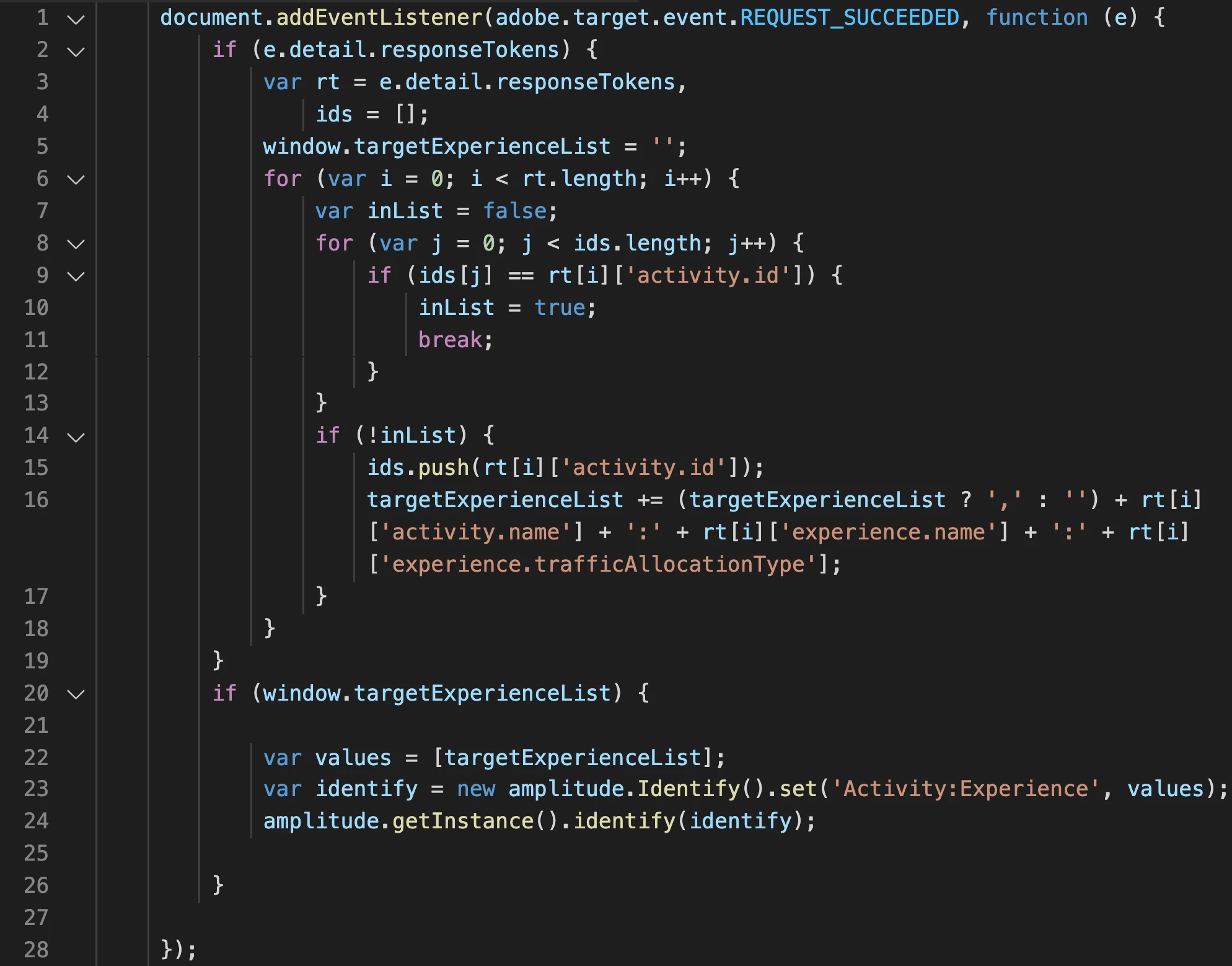The height and width of the screenshot is (966, 1232).
Task: Collapse the fold chevron on line 1
Action: (x=76, y=20)
